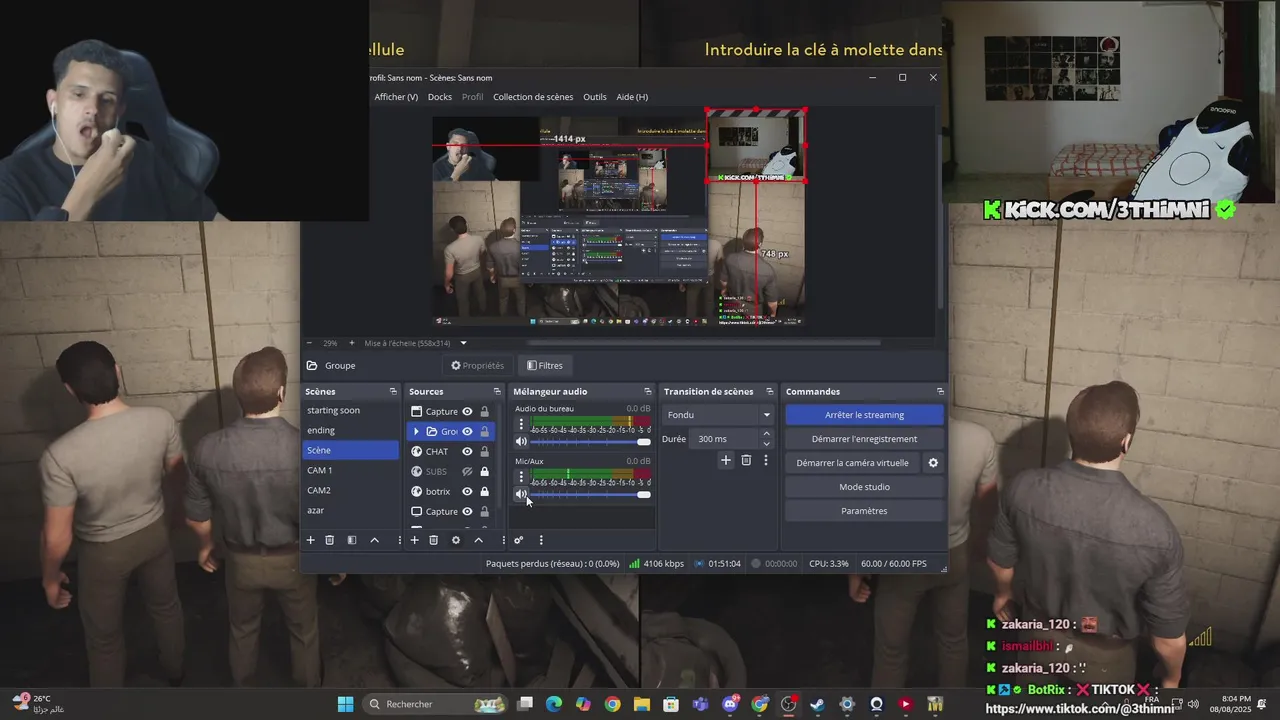Mute Audio du bureau speaker icon
1280x720 pixels.
(x=521, y=441)
